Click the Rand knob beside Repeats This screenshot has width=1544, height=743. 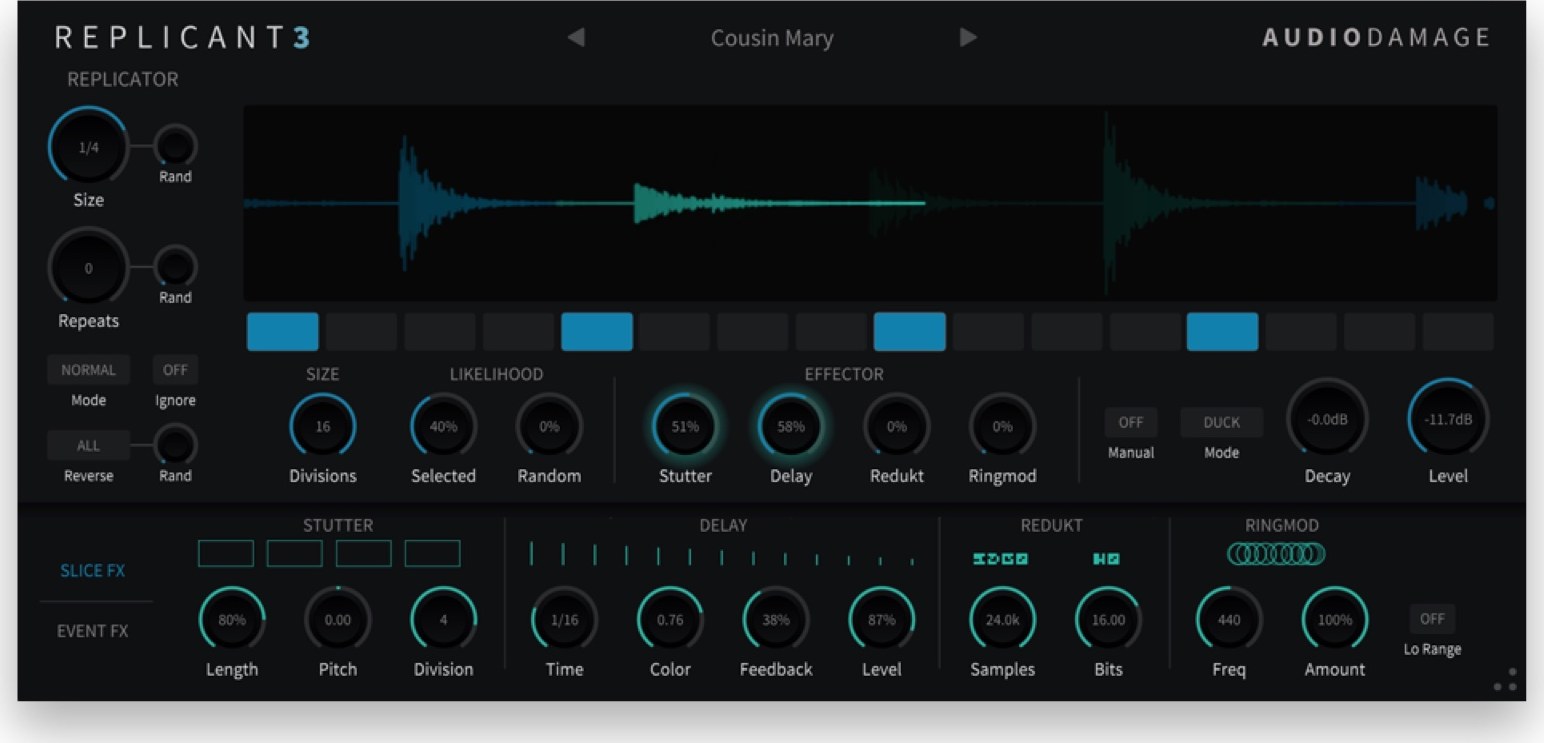click(175, 267)
